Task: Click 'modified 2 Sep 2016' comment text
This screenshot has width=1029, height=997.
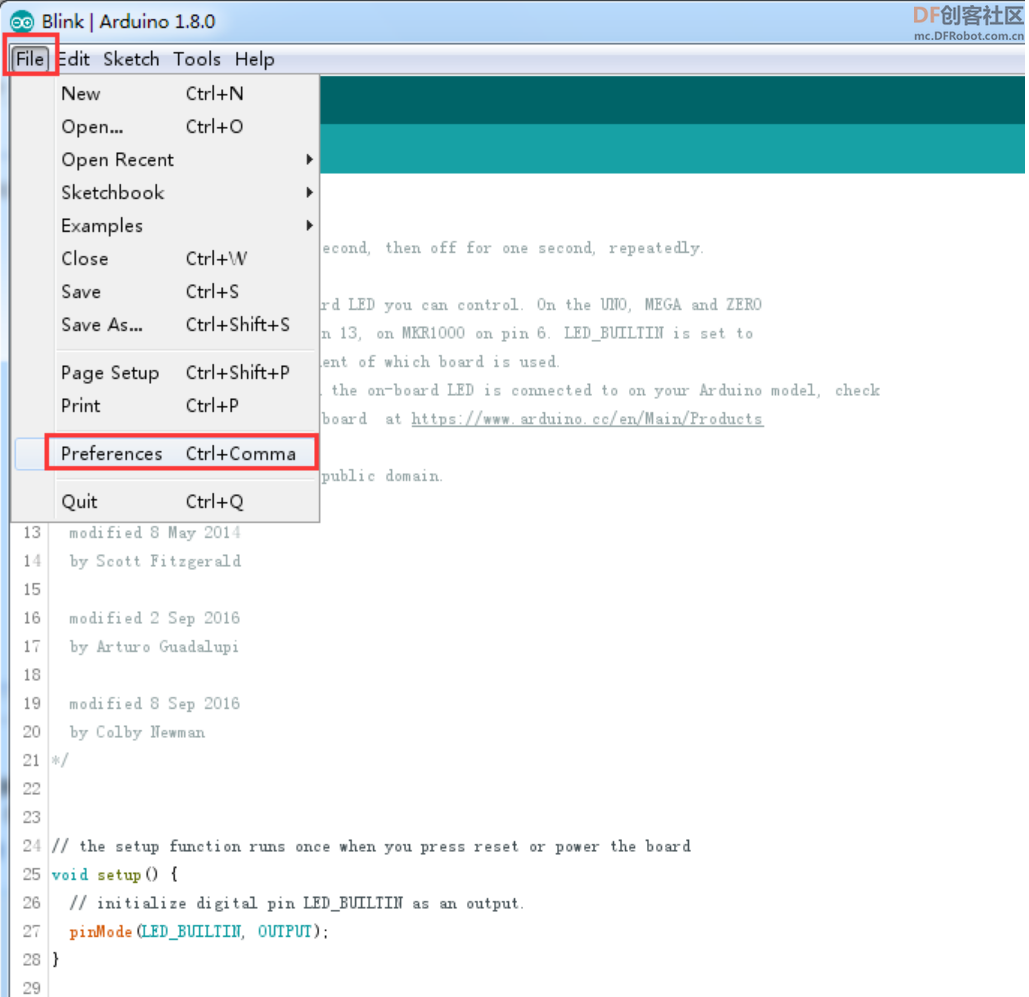Action: pyautogui.click(x=155, y=618)
